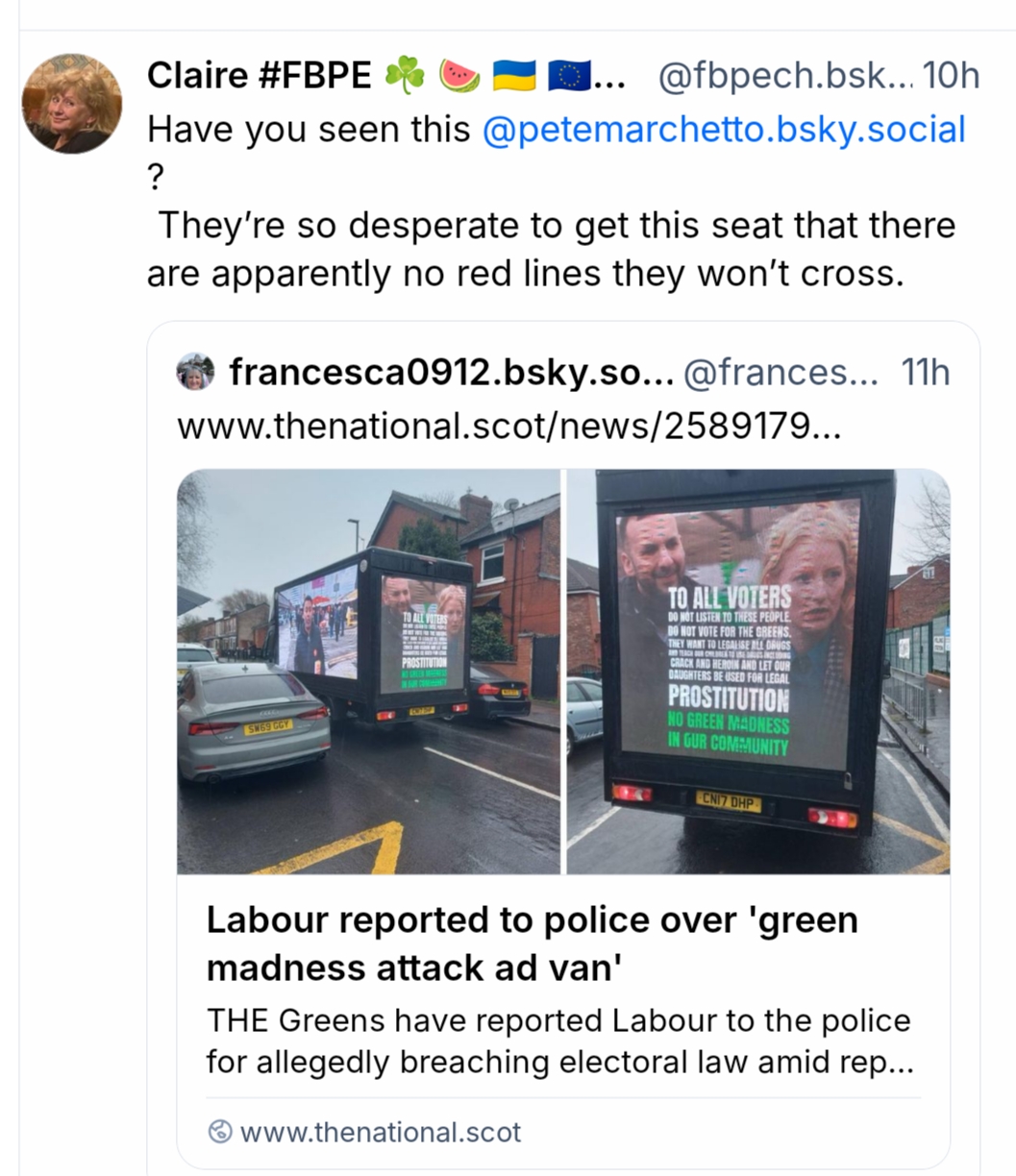
Task: Click the @fbpech.bsk handle
Action: [783, 76]
